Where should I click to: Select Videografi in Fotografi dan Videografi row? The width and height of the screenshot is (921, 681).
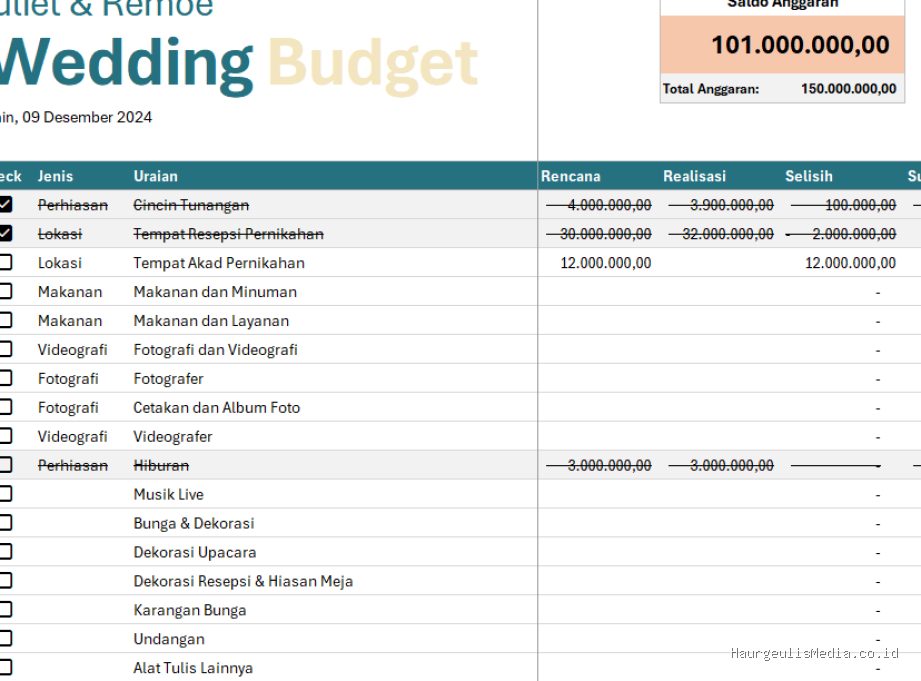(x=72, y=350)
